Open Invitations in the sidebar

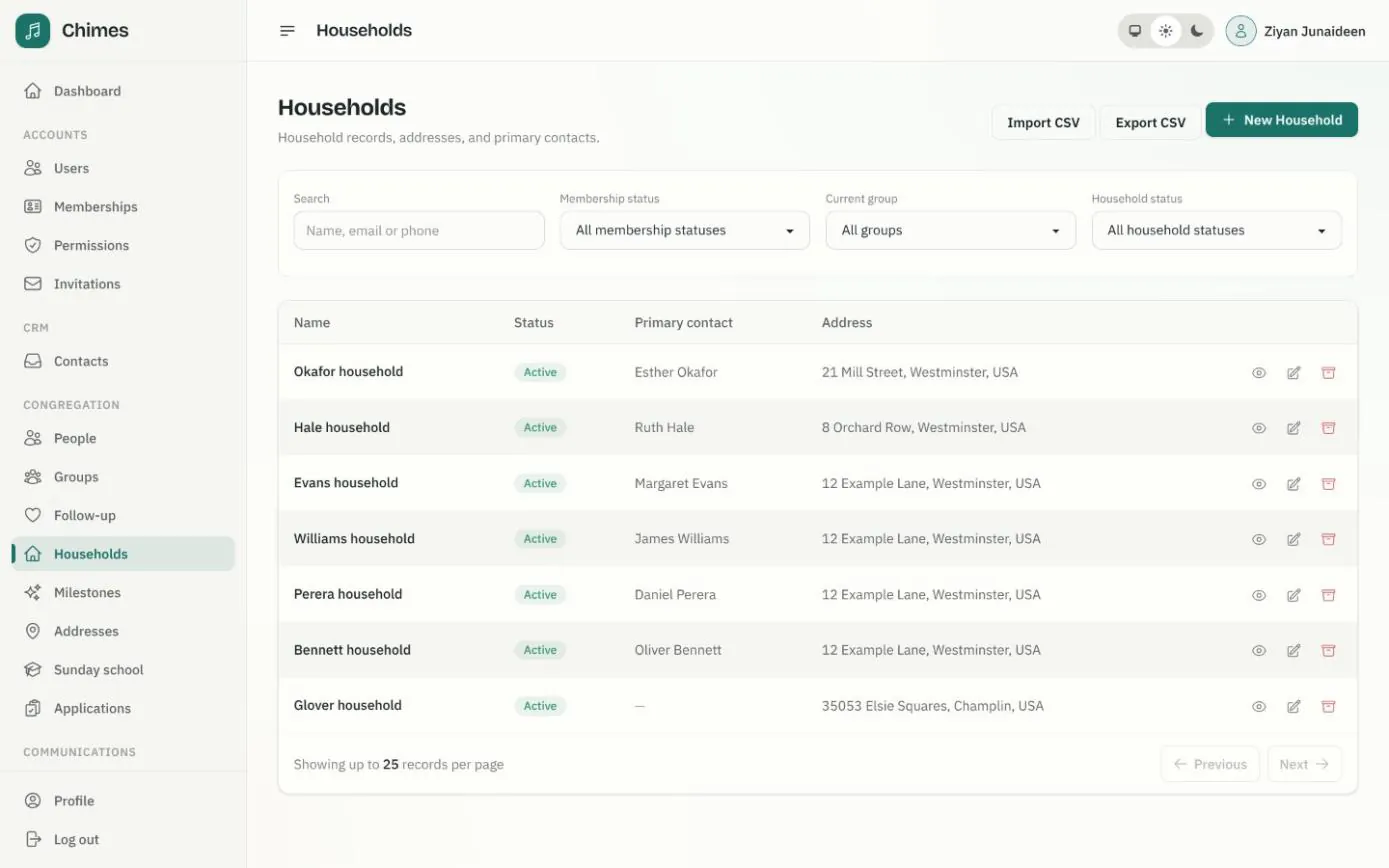click(123, 284)
